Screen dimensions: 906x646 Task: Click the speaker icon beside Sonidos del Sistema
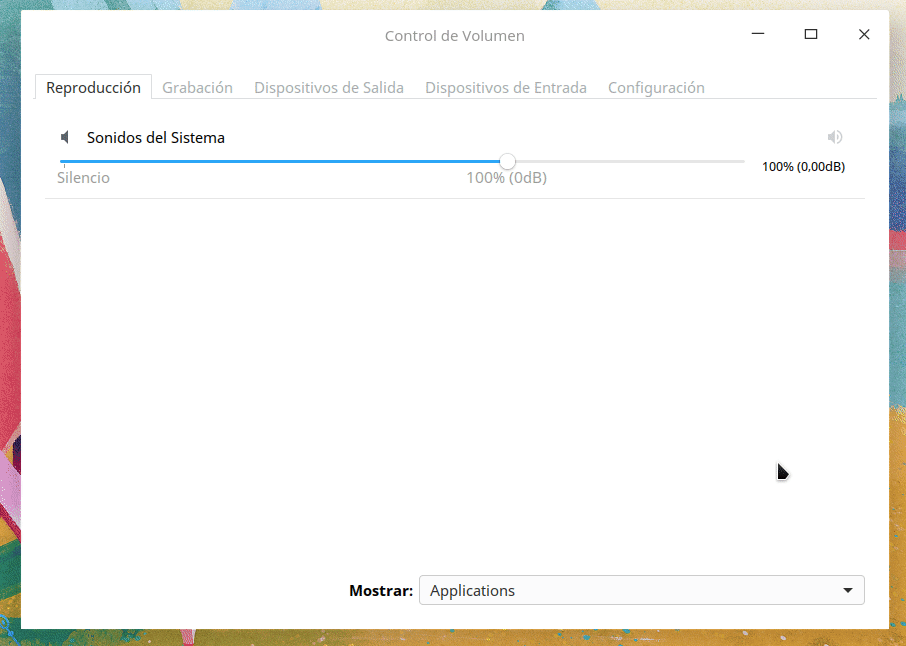[65, 137]
